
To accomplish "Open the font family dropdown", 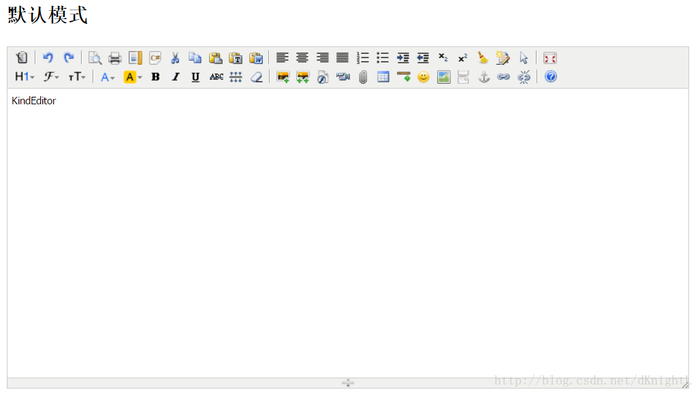I will [51, 77].
